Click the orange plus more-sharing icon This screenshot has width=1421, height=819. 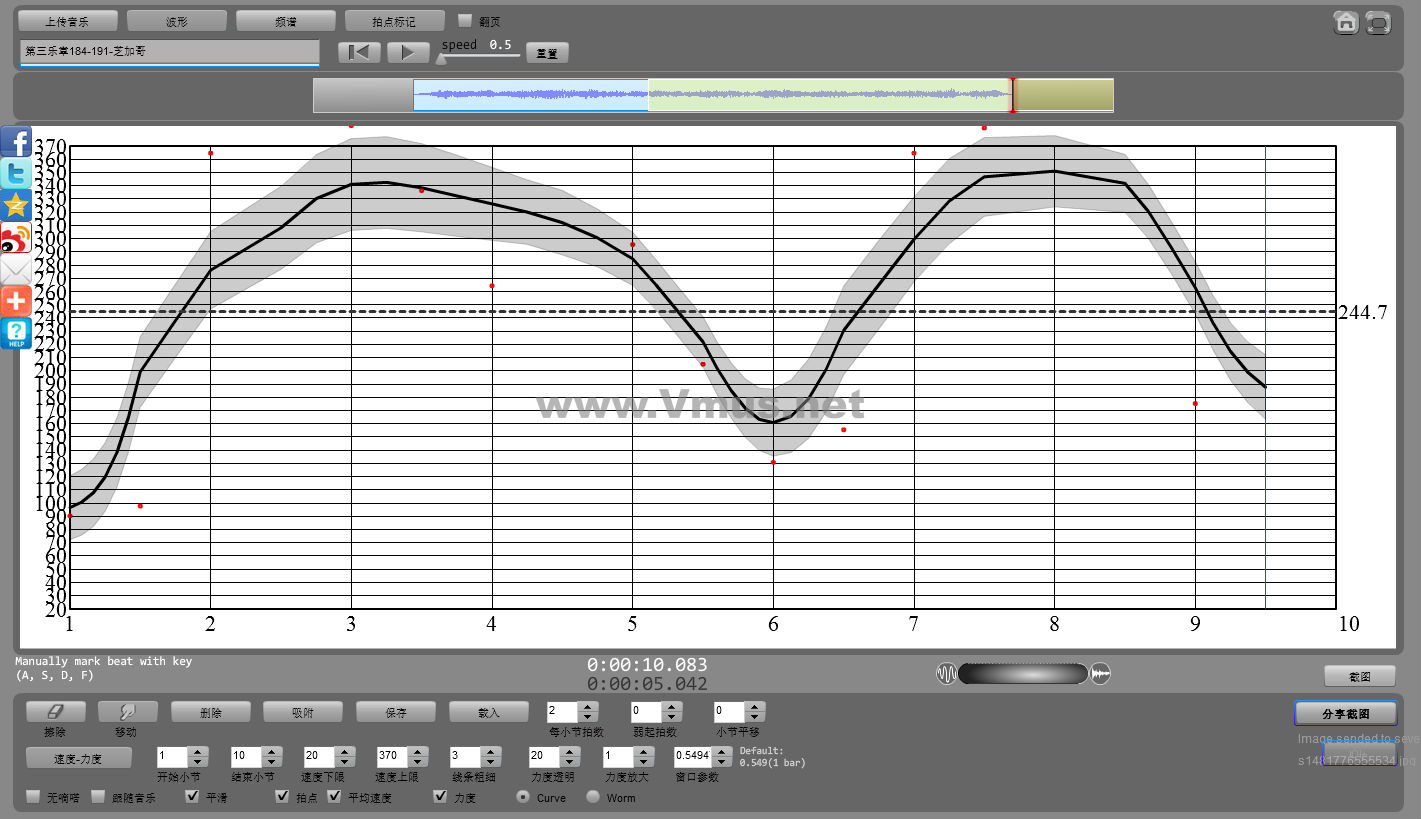tap(16, 301)
